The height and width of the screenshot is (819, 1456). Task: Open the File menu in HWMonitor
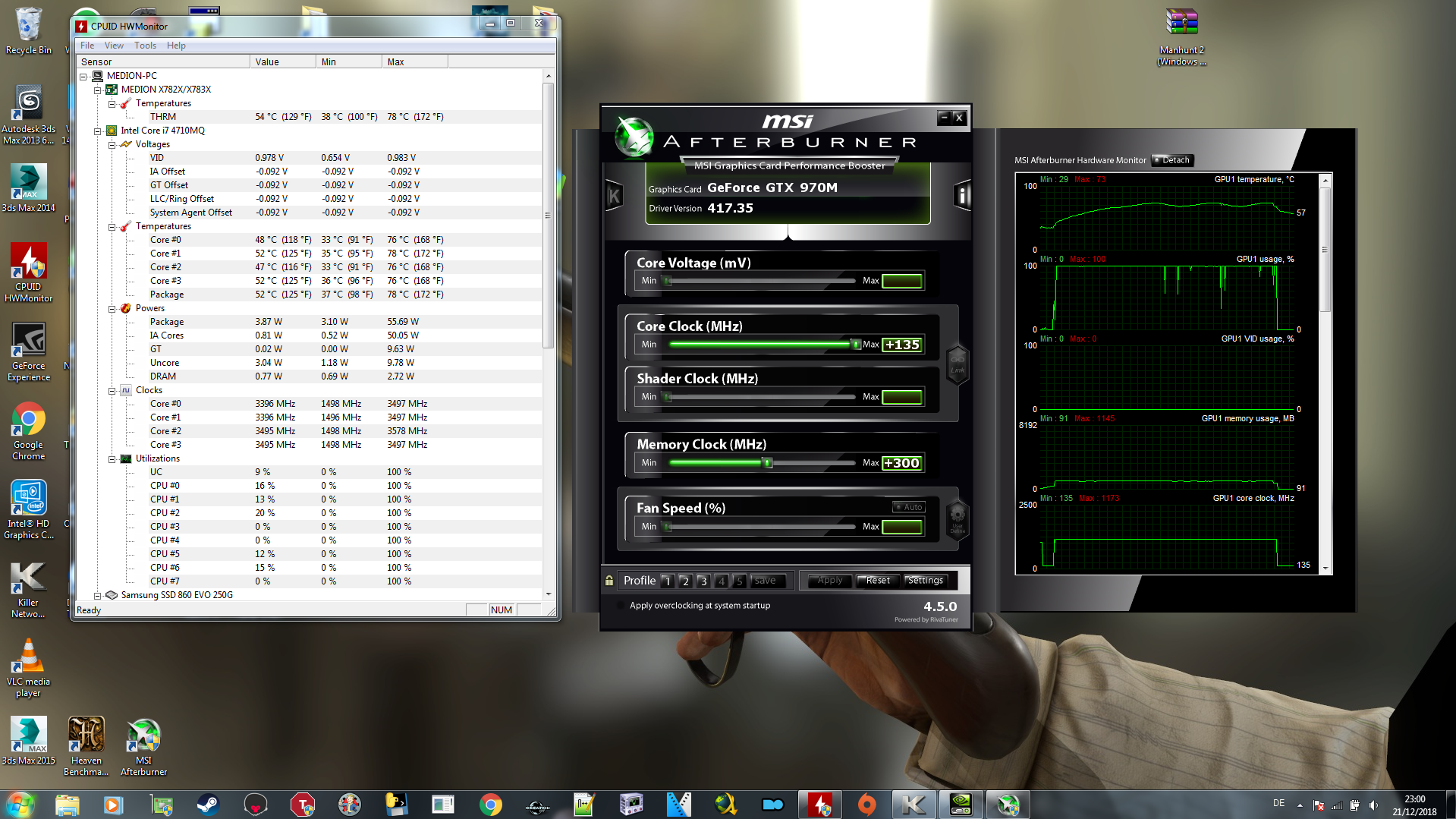tap(87, 46)
